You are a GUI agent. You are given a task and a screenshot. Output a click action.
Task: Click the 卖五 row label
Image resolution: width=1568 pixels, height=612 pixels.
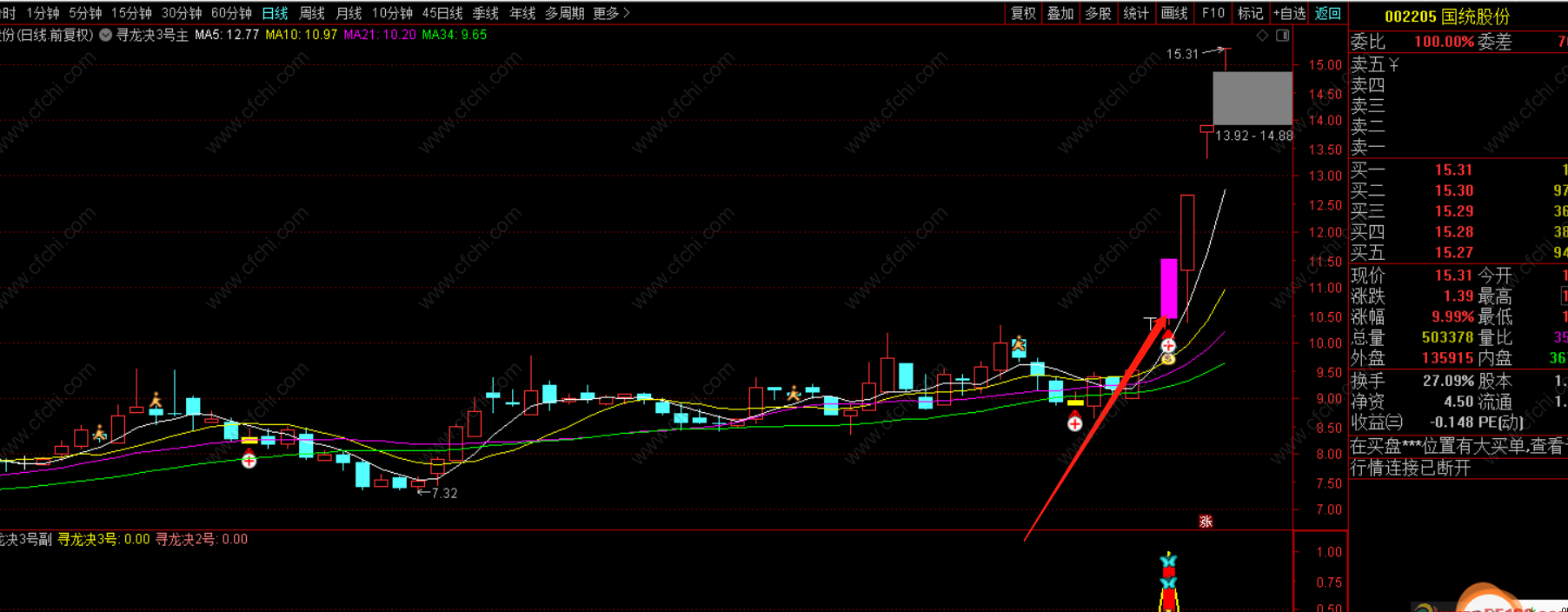1368,65
